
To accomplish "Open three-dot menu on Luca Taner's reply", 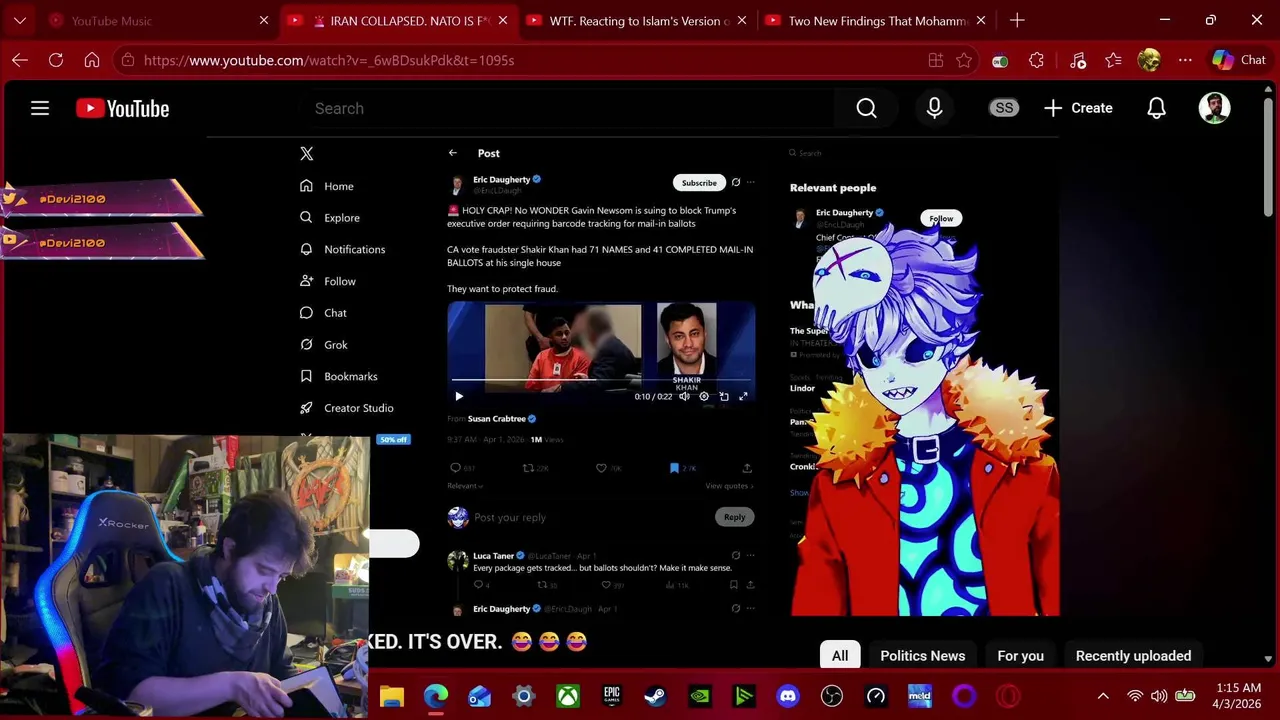I will [x=751, y=555].
